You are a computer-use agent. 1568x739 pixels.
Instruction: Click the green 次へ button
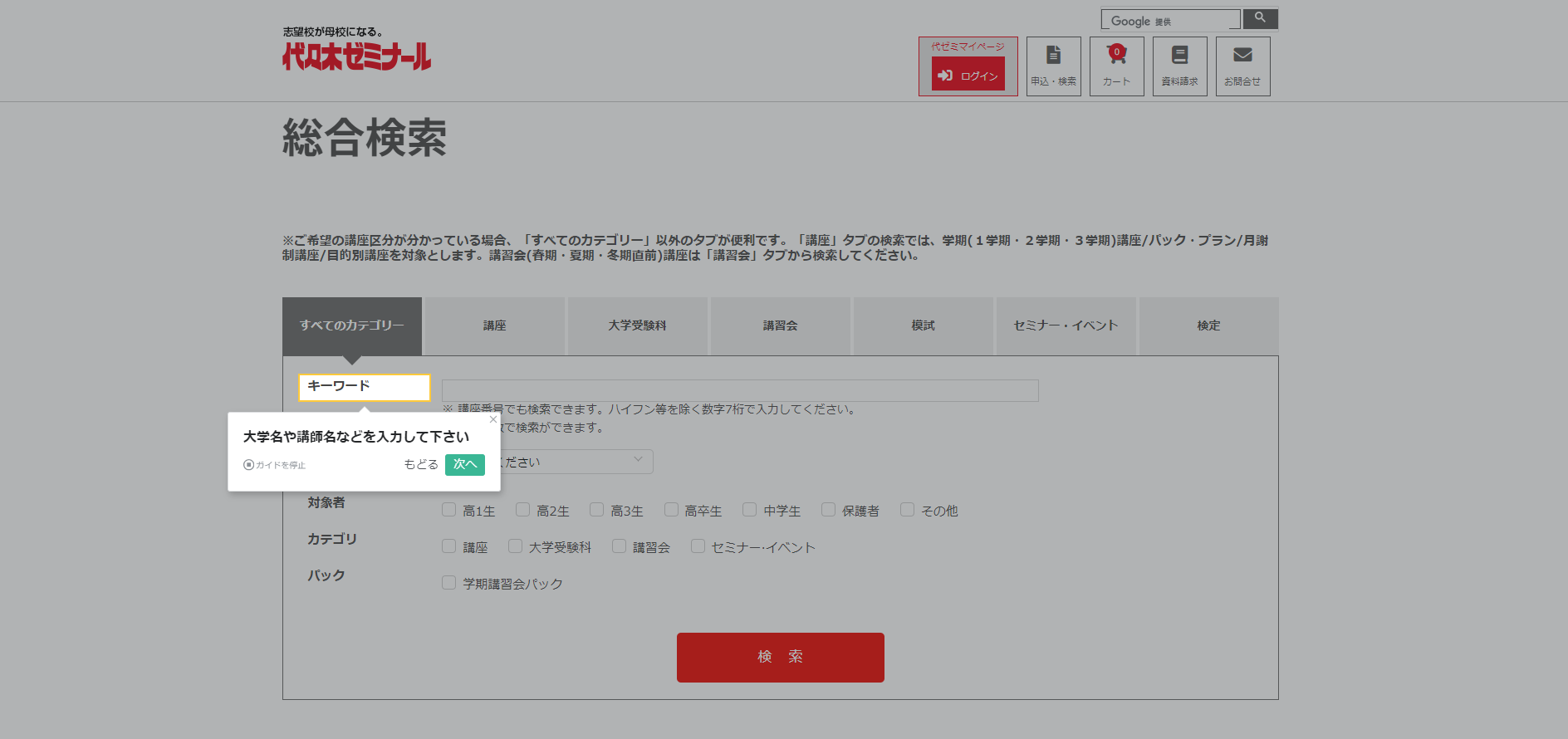click(x=465, y=464)
